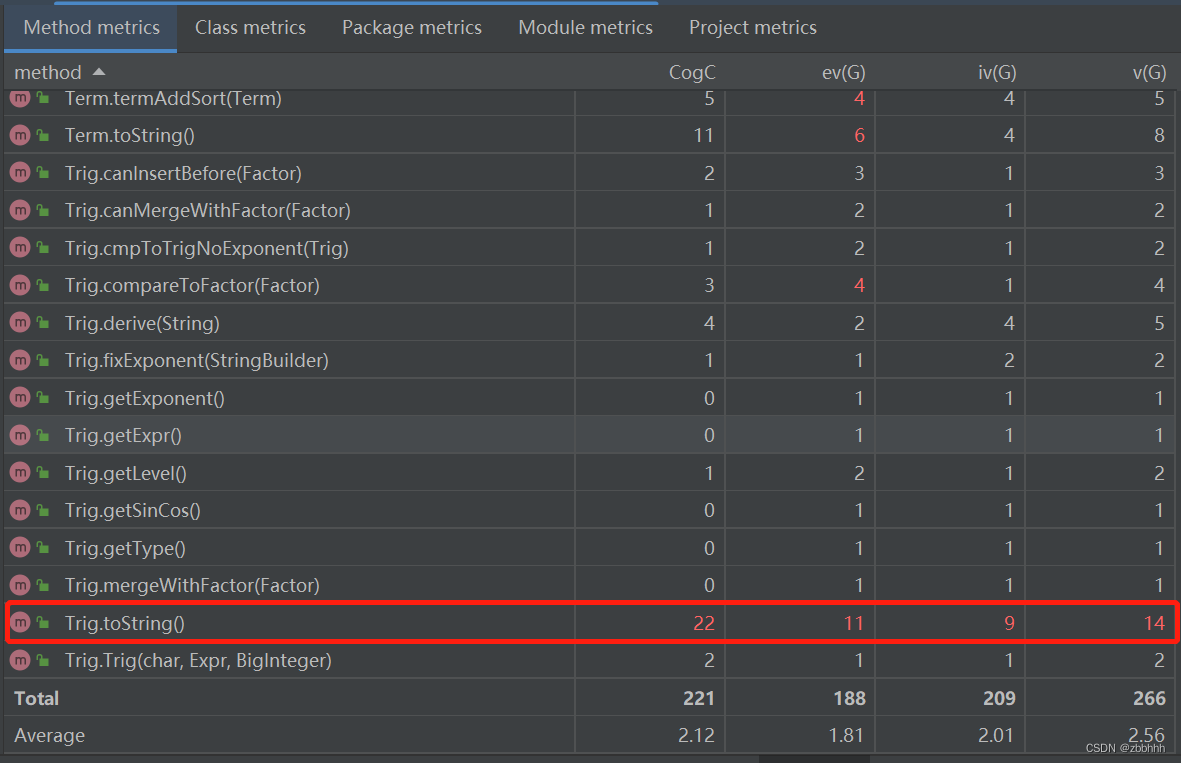Click green lock icon beside Trig.canInsertBefore(Factor)
The height and width of the screenshot is (763, 1181).
(x=44, y=172)
